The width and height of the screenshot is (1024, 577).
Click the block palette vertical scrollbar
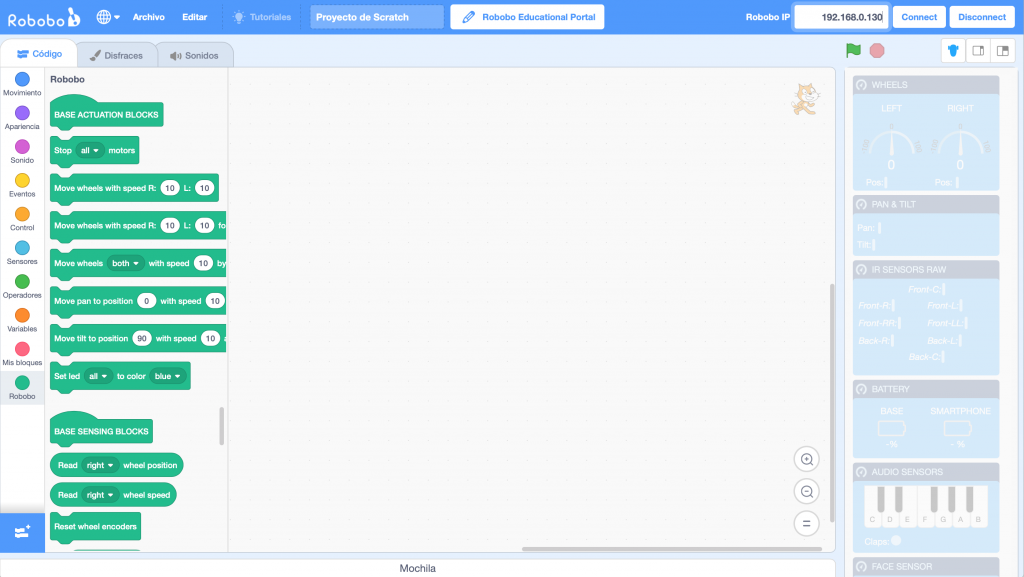click(x=222, y=426)
